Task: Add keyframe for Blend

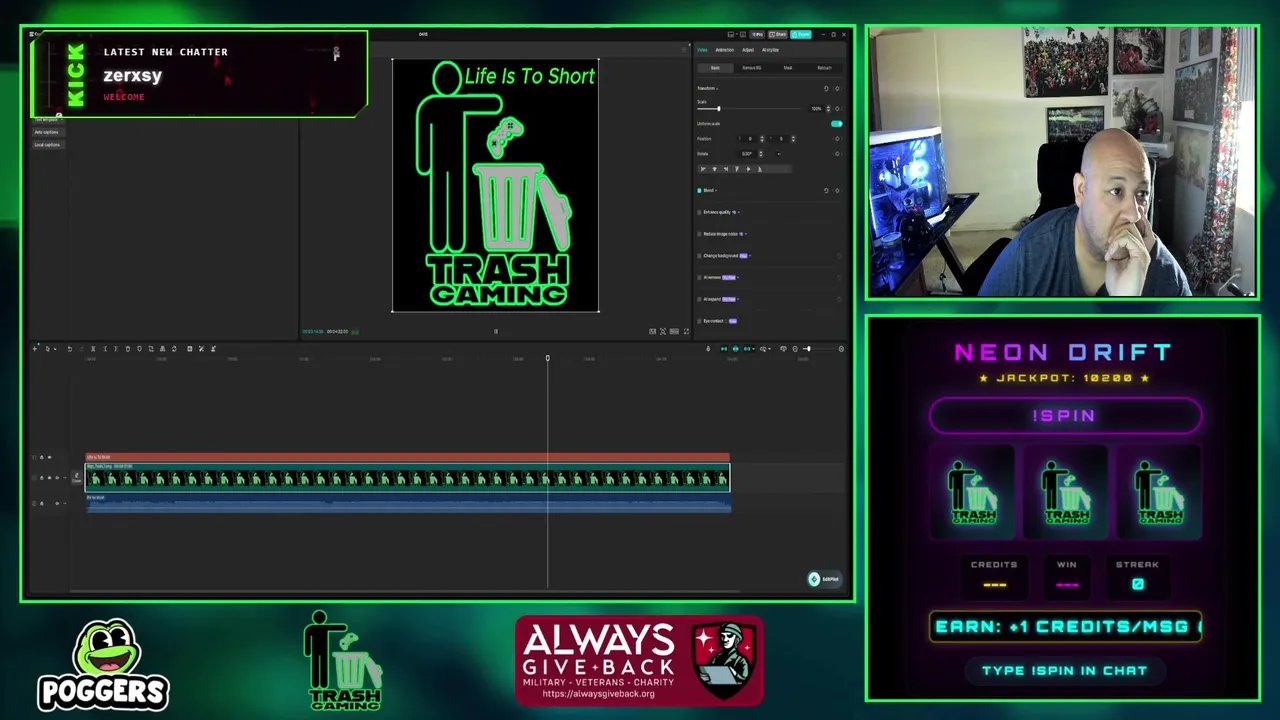Action: click(x=837, y=190)
